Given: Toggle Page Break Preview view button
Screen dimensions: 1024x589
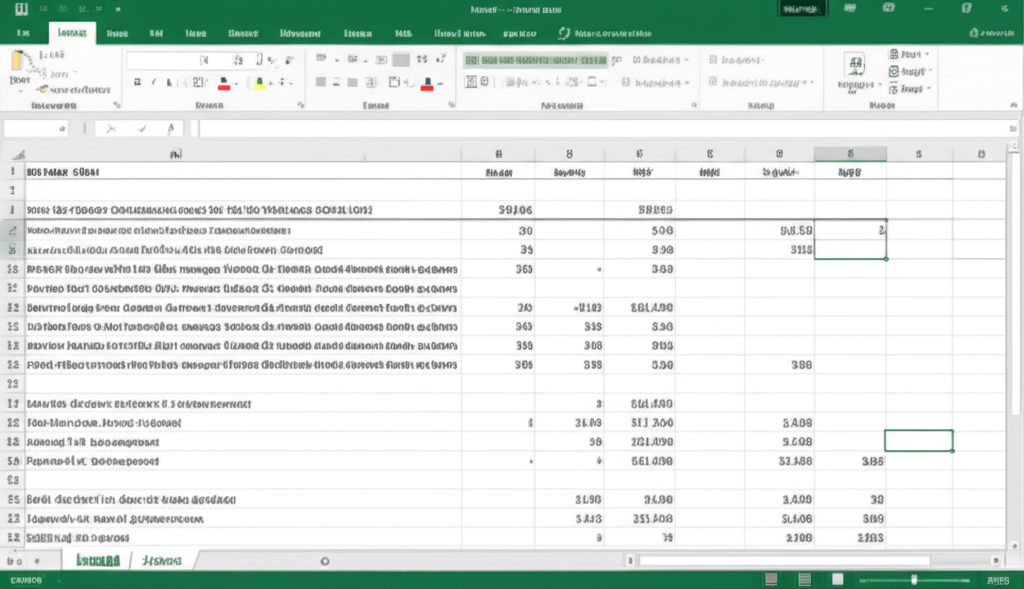Looking at the screenshot, I should 837,580.
